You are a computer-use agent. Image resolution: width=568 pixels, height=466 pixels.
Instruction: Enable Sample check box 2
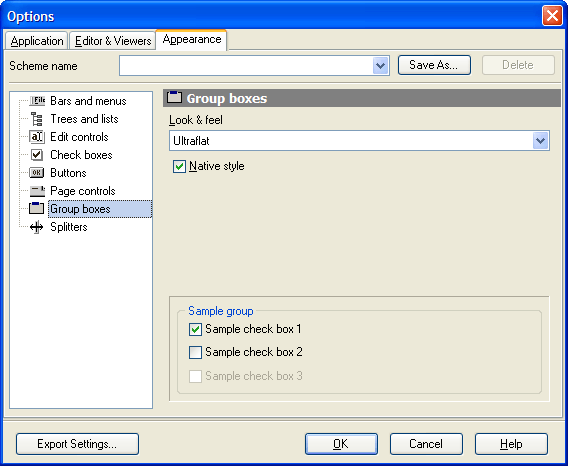tap(195, 352)
